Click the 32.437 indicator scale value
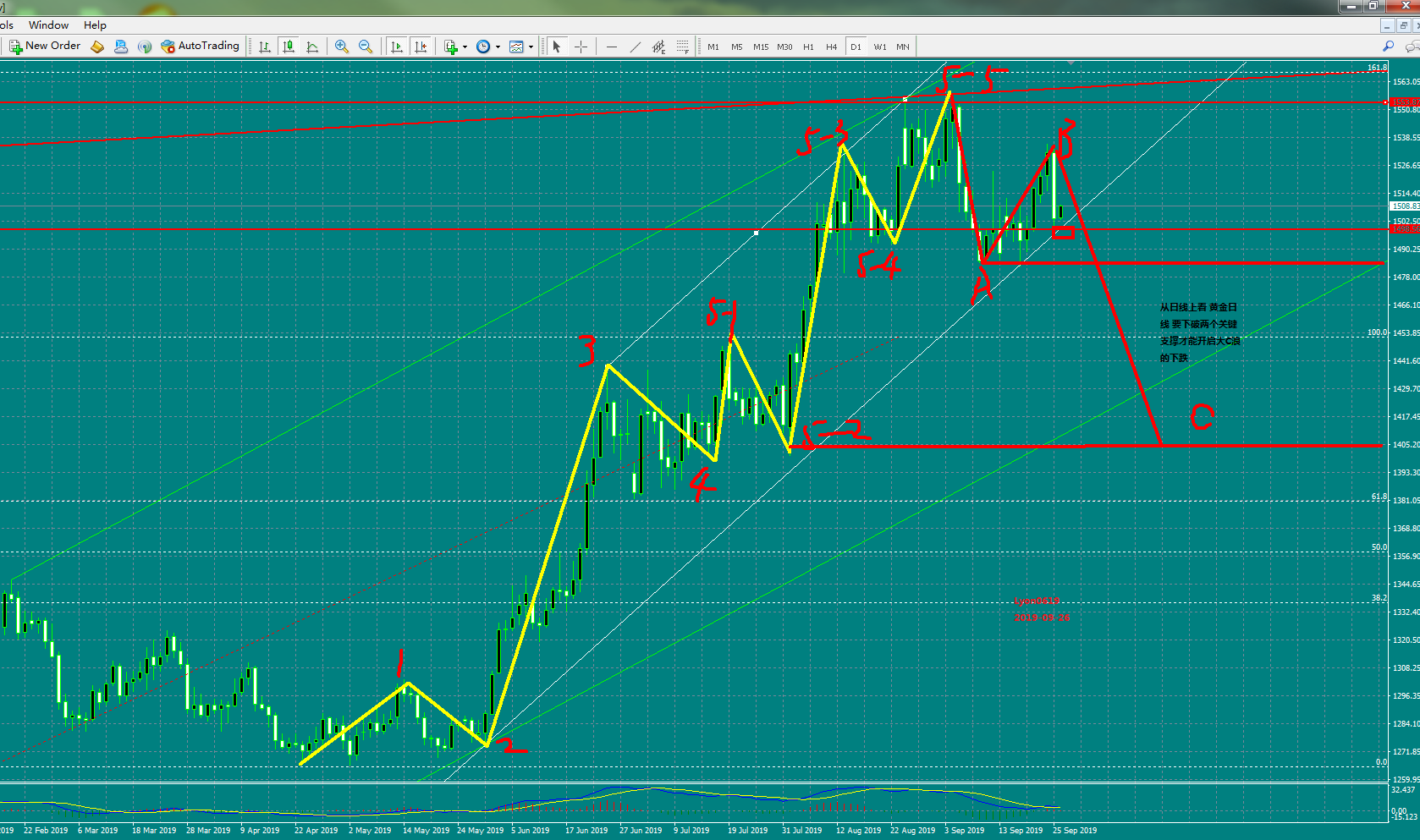1420x840 pixels. (1403, 790)
